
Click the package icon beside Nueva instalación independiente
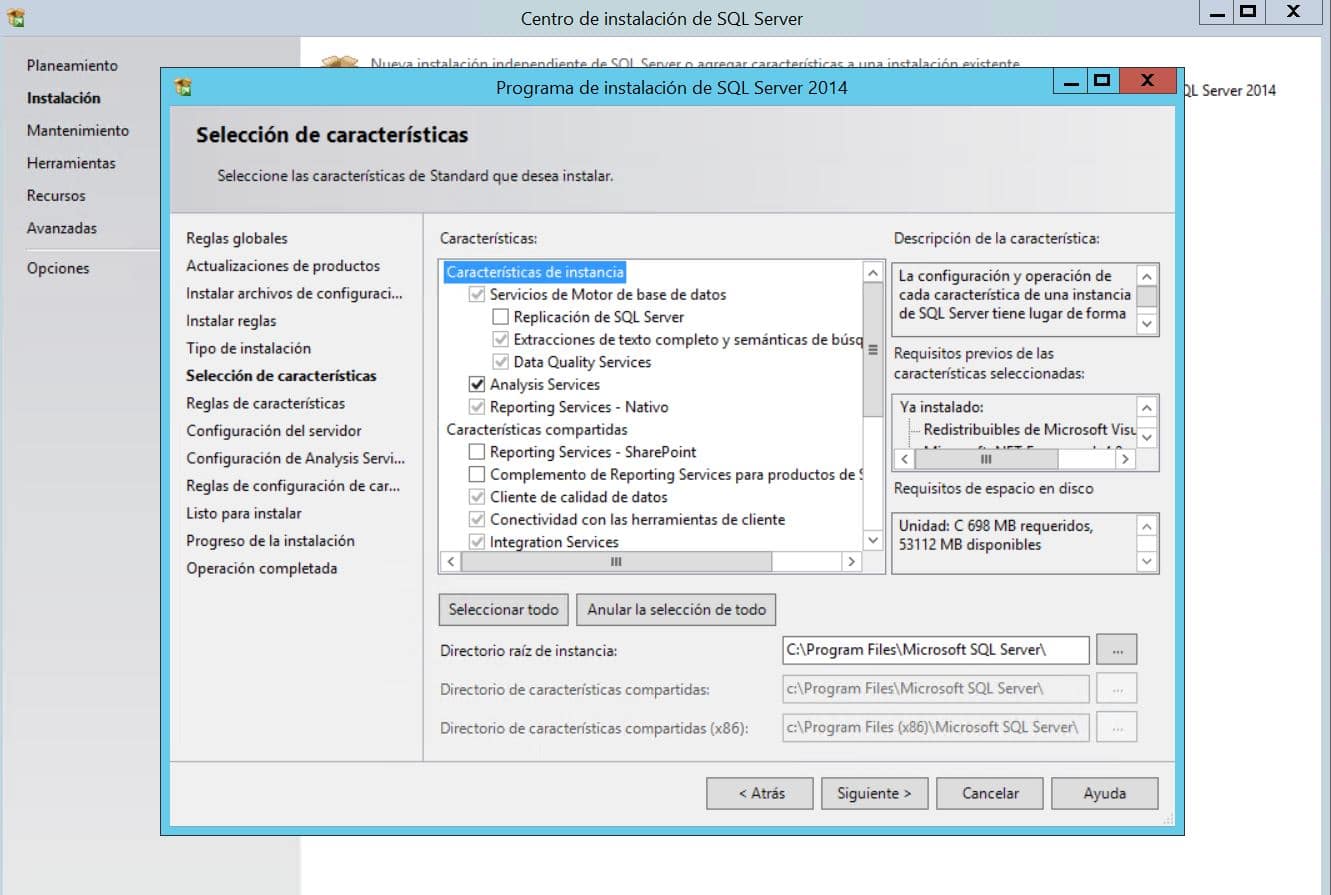point(340,62)
